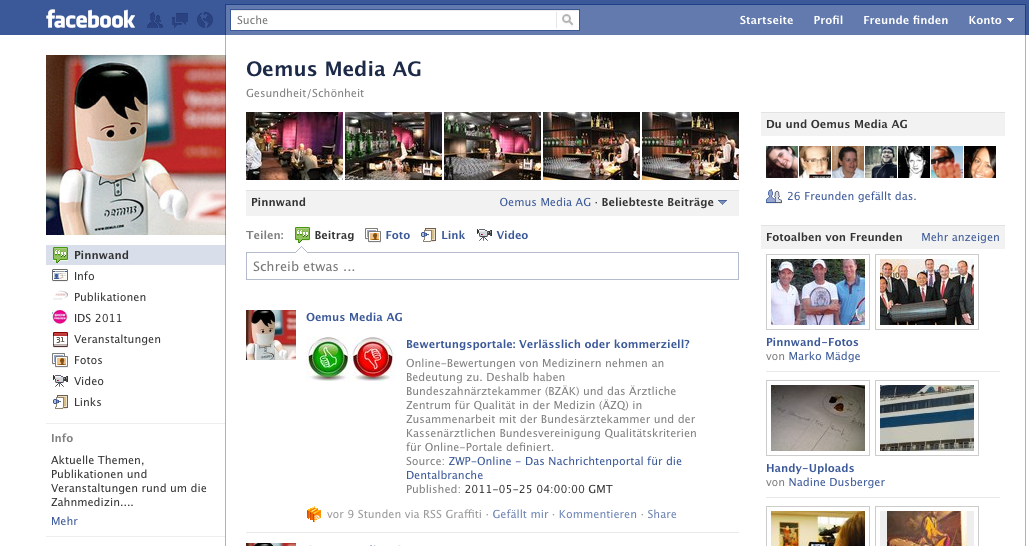This screenshot has width=1029, height=546.
Task: Open first photo in the photo strip
Action: [295, 146]
